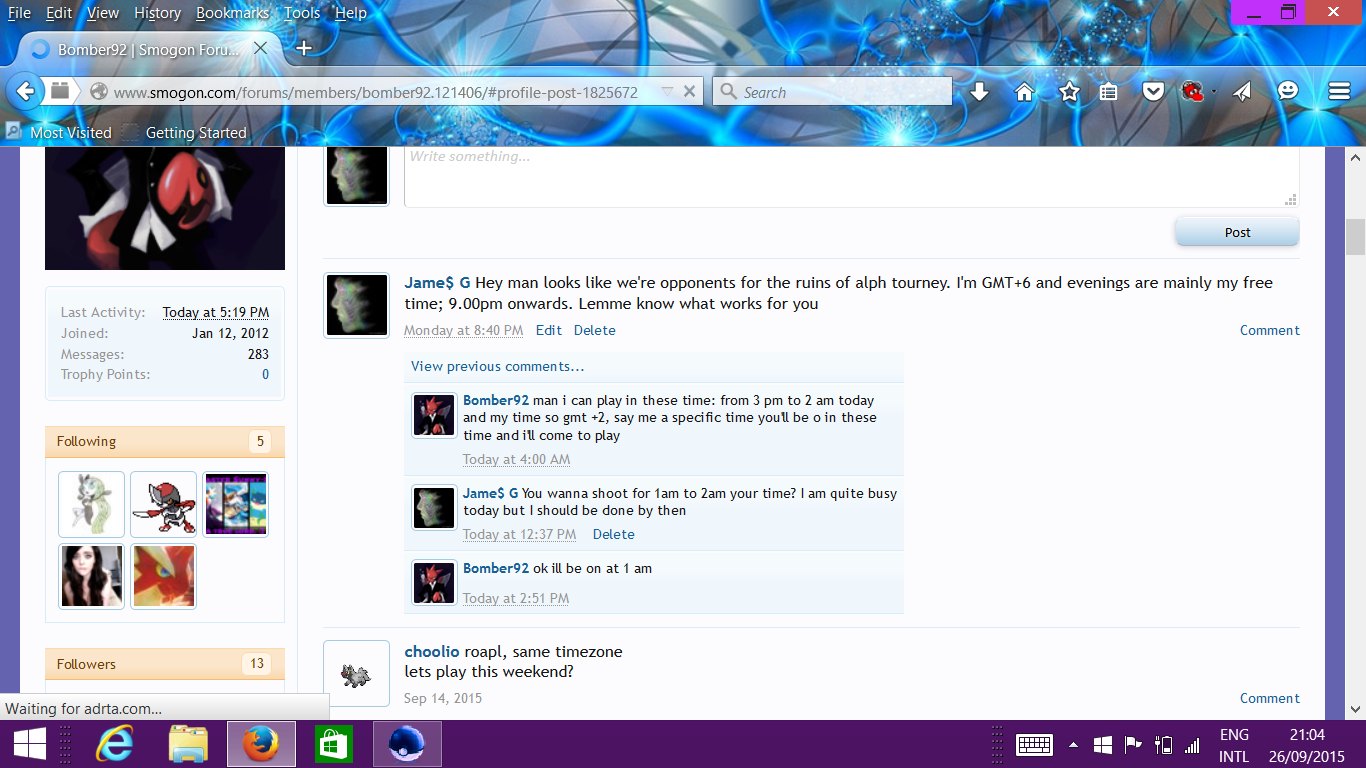Click the Post button
1366x768 pixels.
pyautogui.click(x=1237, y=232)
